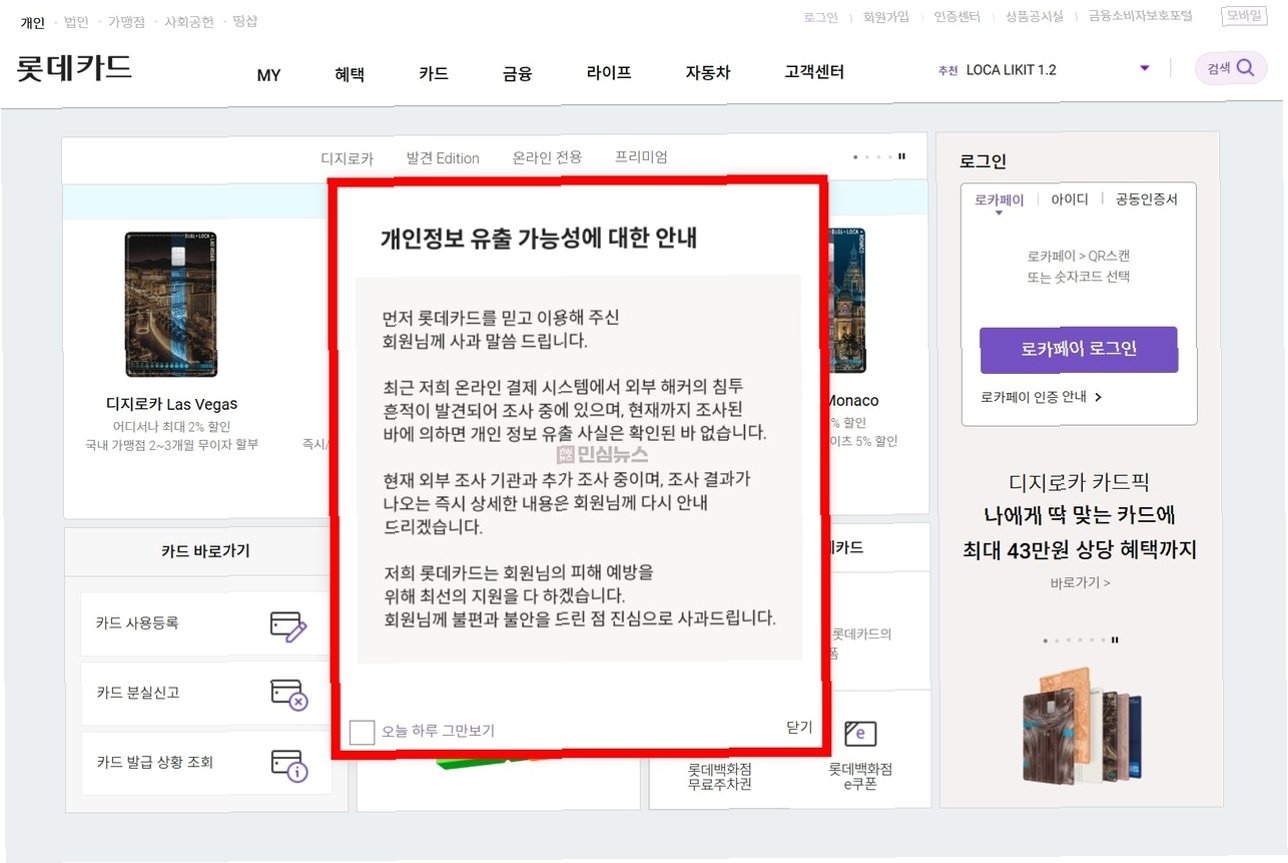The image size is (1288, 863).
Task: Open the 라이프 menu
Action: pos(609,72)
